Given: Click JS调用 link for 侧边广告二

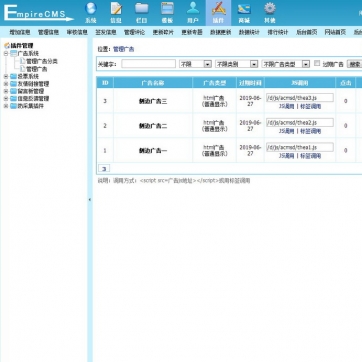Looking at the screenshot, I should pos(286,131).
